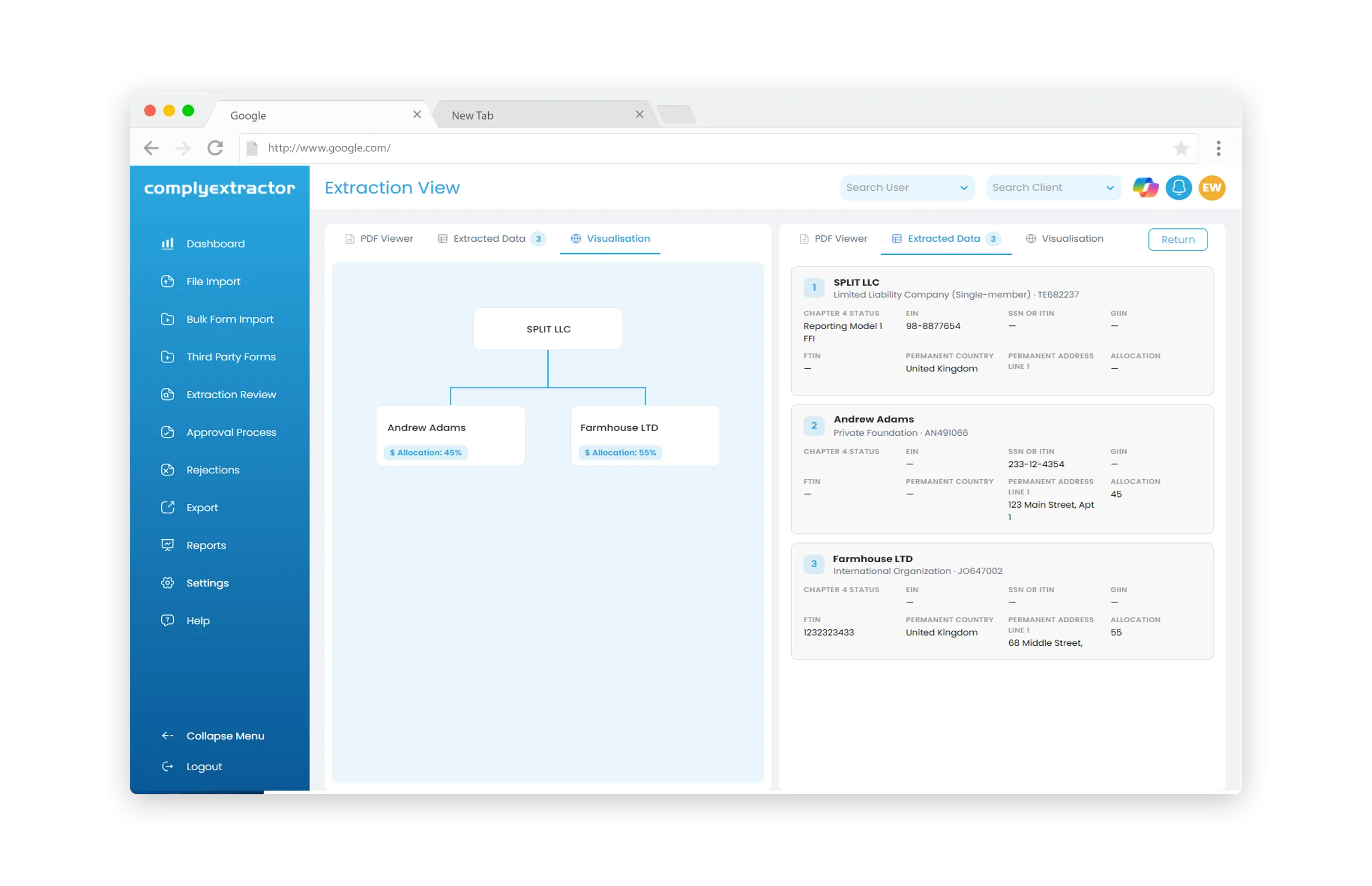Open the Export section
Viewport: 1372px width, 886px height.
[189, 508]
